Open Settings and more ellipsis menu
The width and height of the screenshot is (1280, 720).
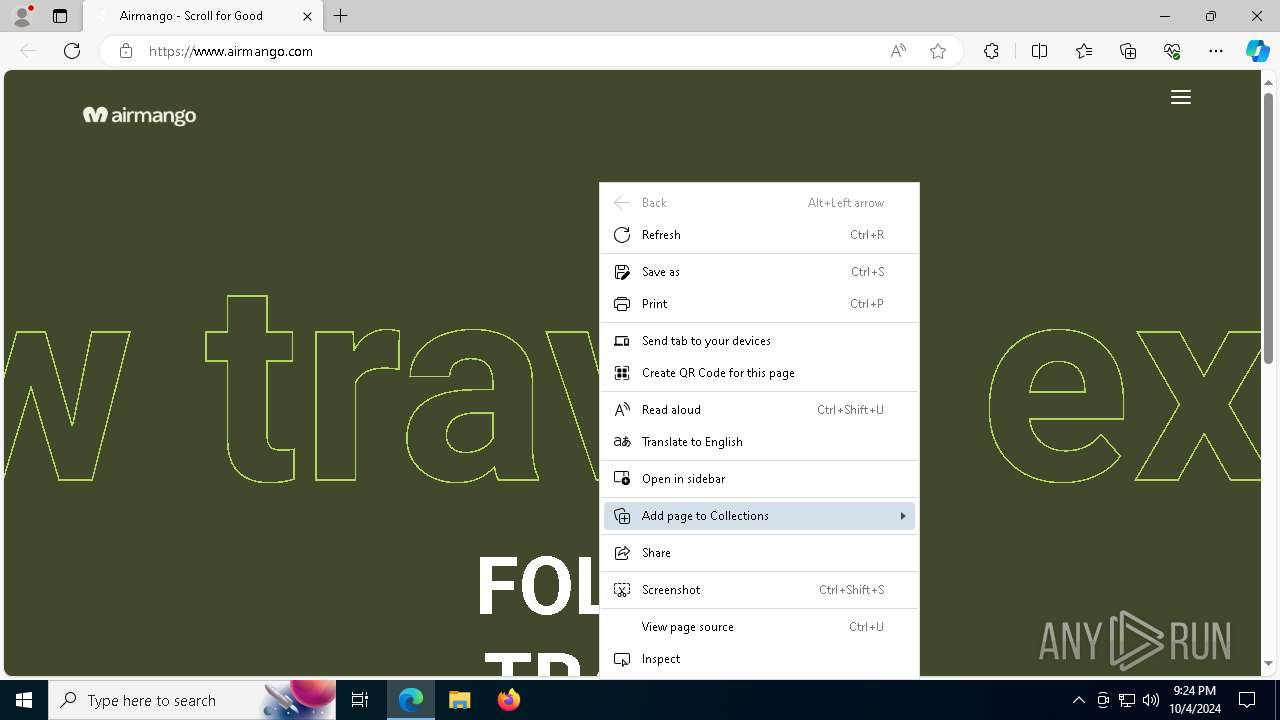(x=1216, y=51)
